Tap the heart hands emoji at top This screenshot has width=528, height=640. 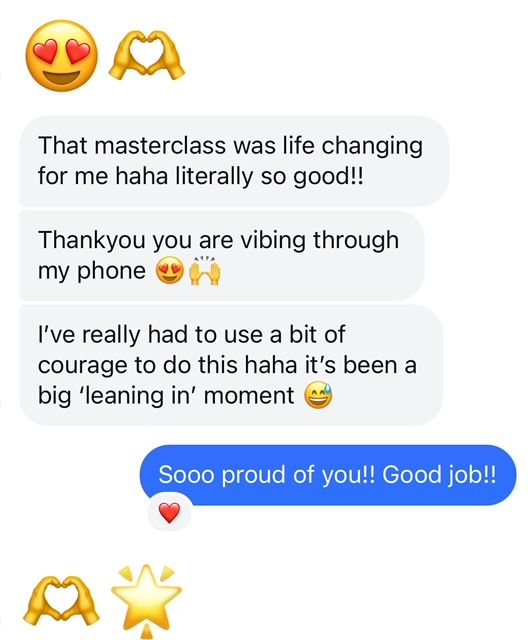point(146,56)
